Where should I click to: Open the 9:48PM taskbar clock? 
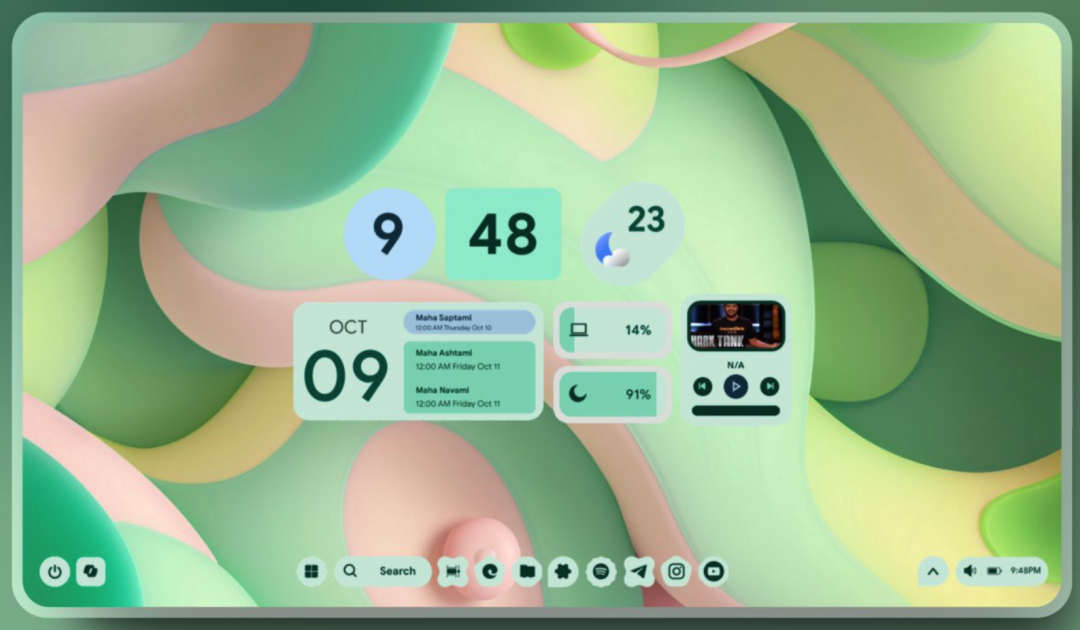click(x=1025, y=571)
